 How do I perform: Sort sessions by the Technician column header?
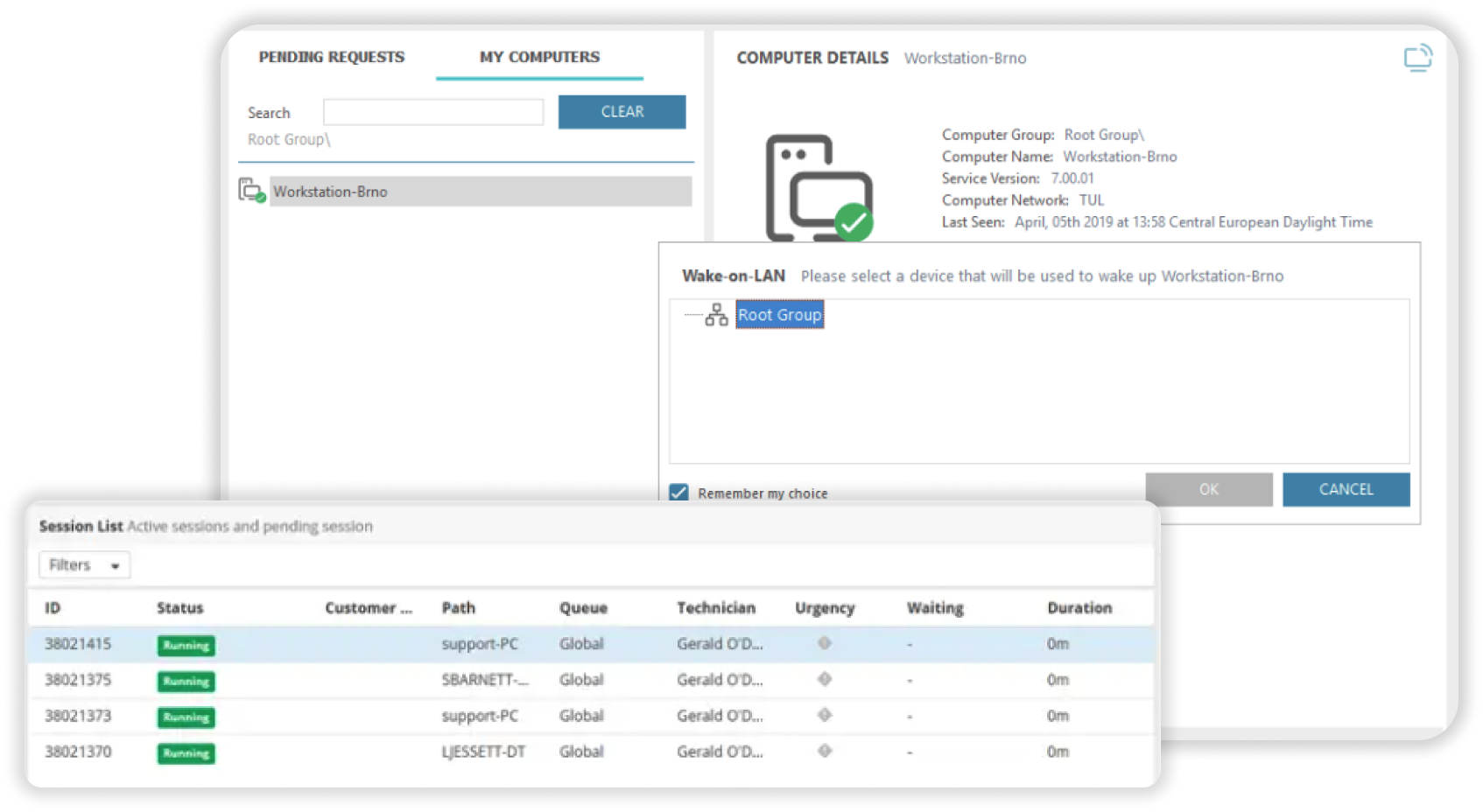click(x=715, y=608)
